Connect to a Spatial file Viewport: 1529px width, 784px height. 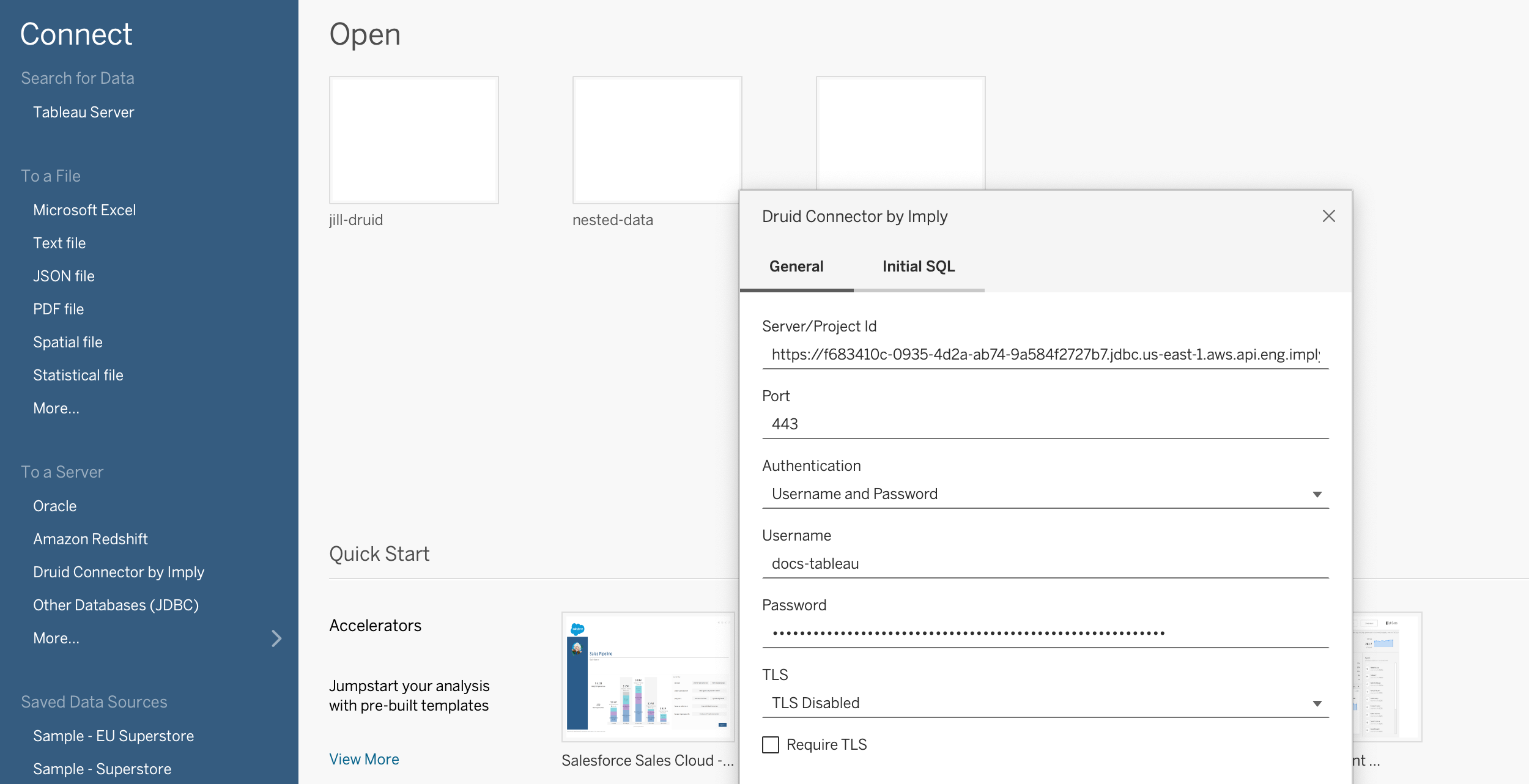(68, 342)
